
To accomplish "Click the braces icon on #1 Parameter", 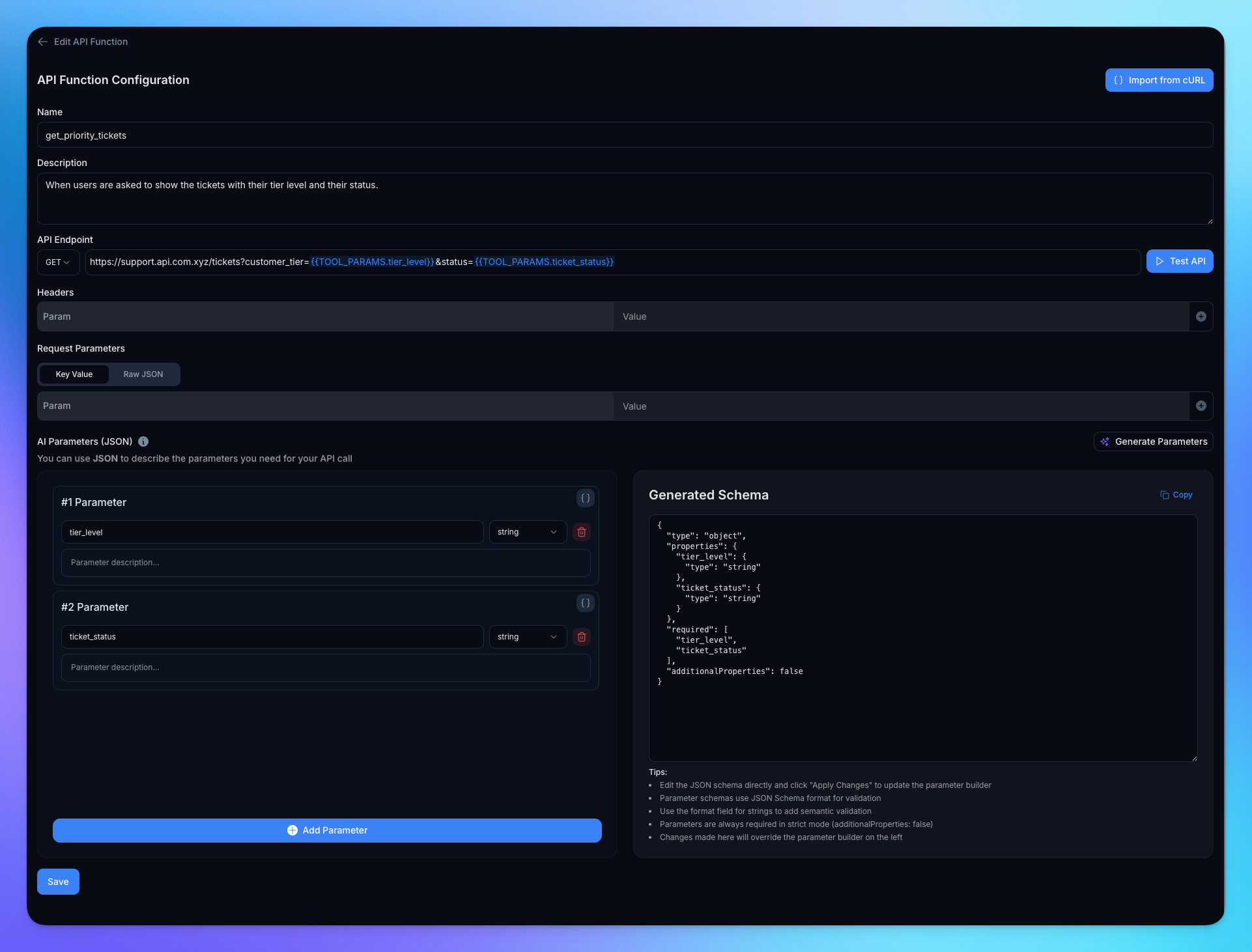I will (585, 498).
